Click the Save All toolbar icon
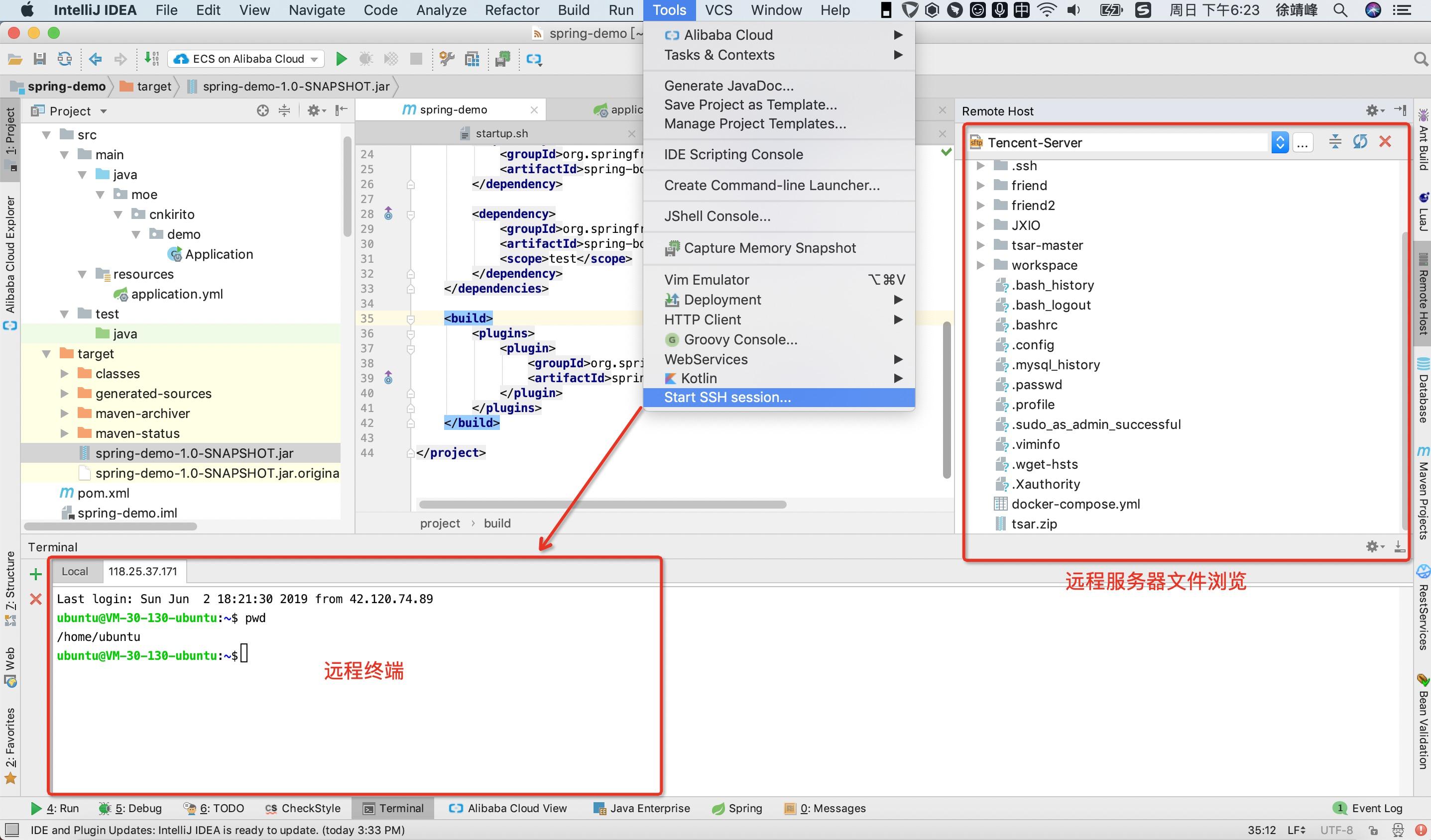Viewport: 1431px width, 840px height. [x=39, y=59]
